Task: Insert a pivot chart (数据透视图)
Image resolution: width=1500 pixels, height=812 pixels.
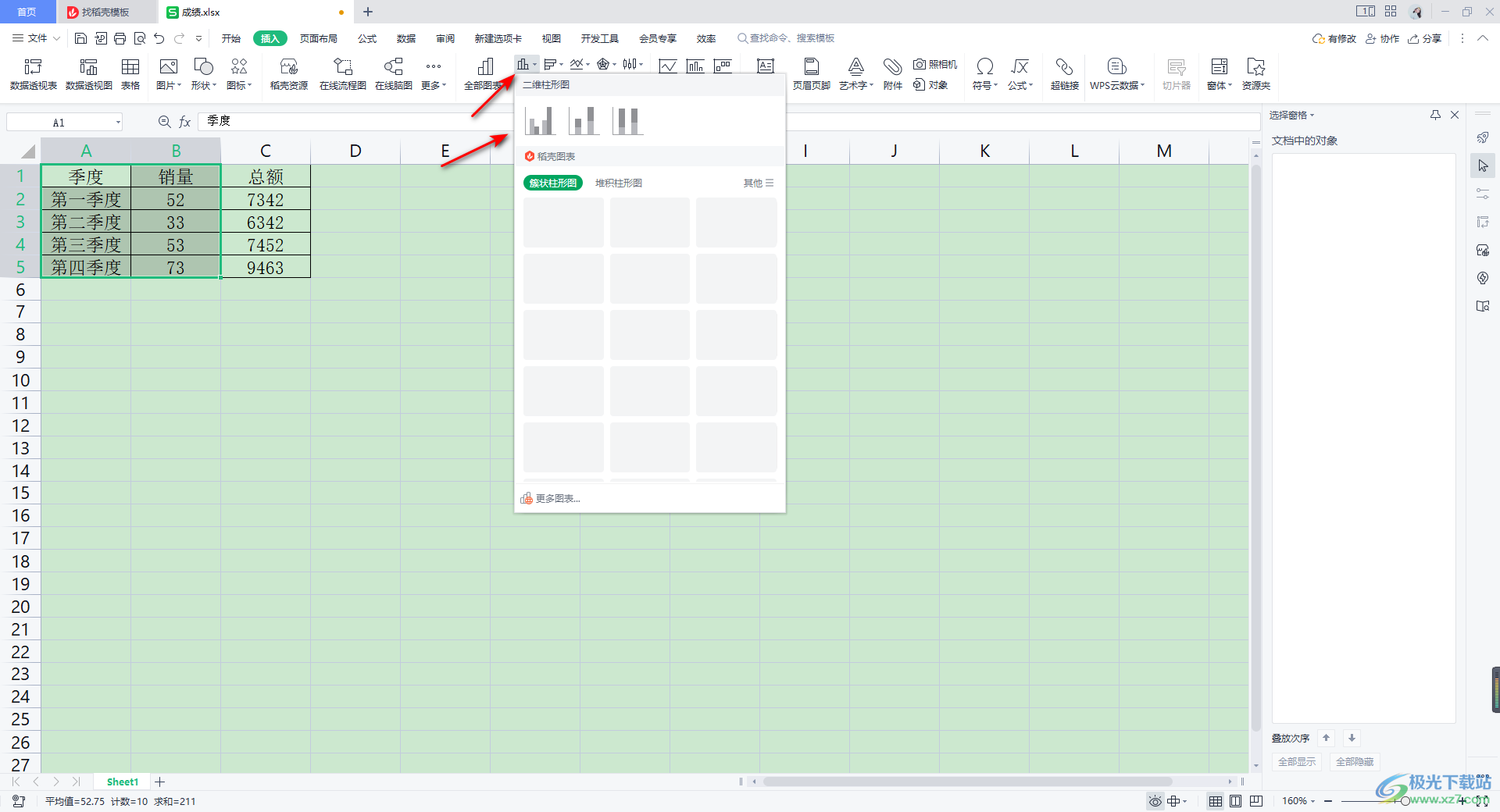Action: pos(88,74)
